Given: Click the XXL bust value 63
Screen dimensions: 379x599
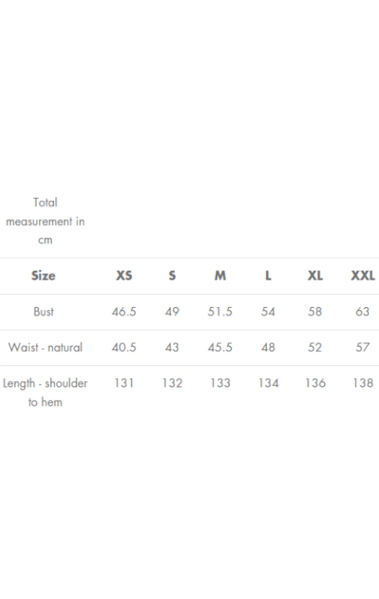Looking at the screenshot, I should 363,312.
